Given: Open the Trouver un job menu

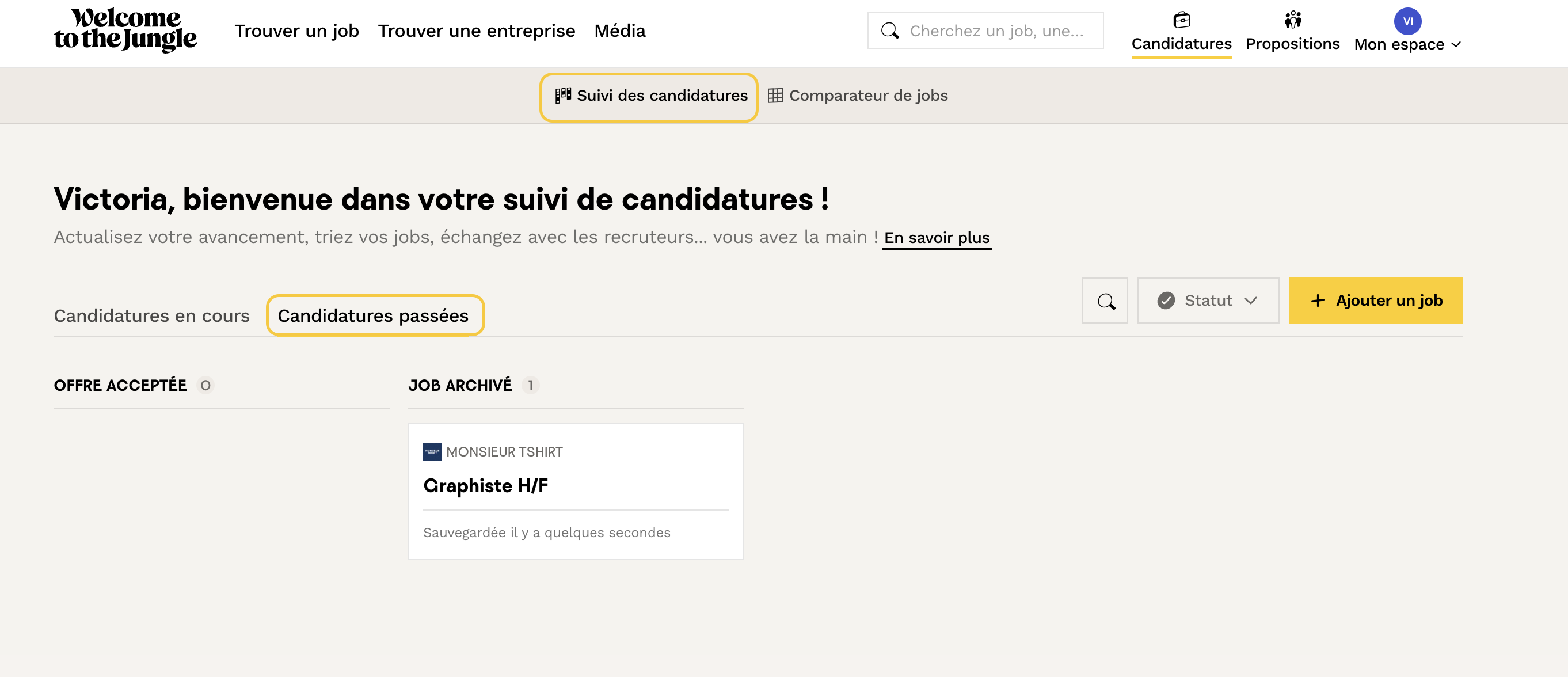Looking at the screenshot, I should coord(296,31).
